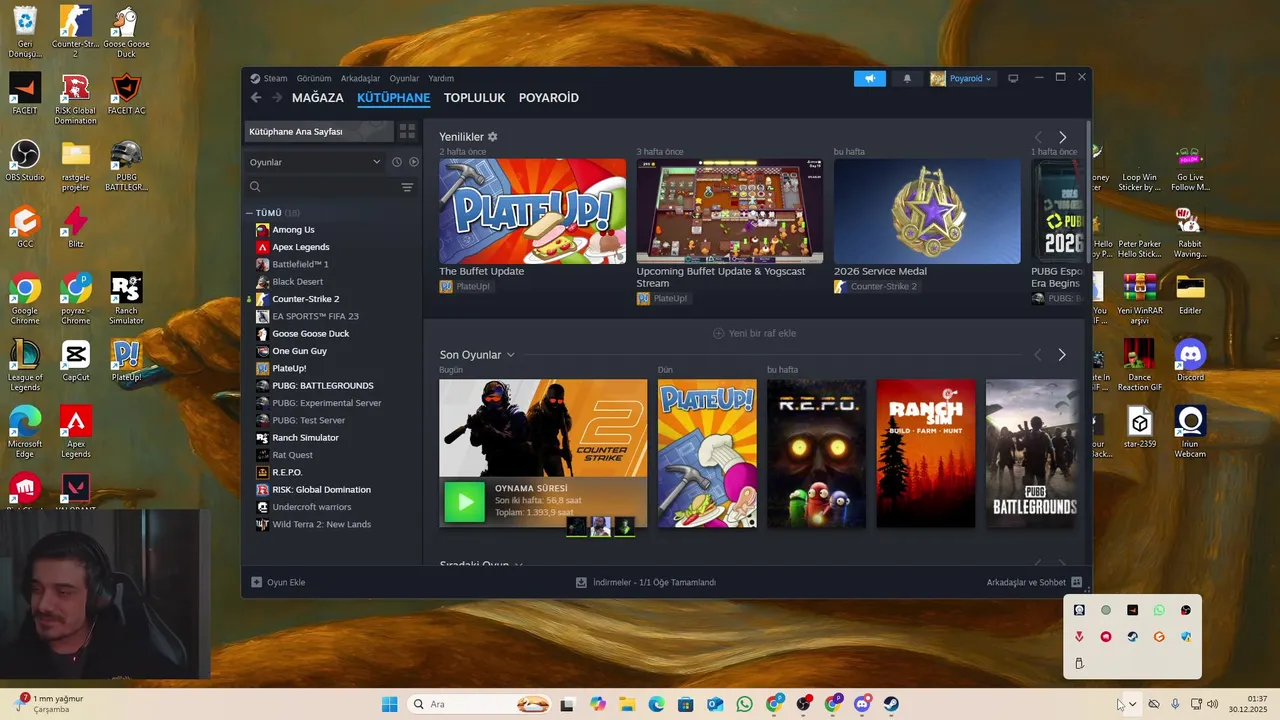Toggle microphone icon in system tray
This screenshot has height=720, width=1280.
1175,704
